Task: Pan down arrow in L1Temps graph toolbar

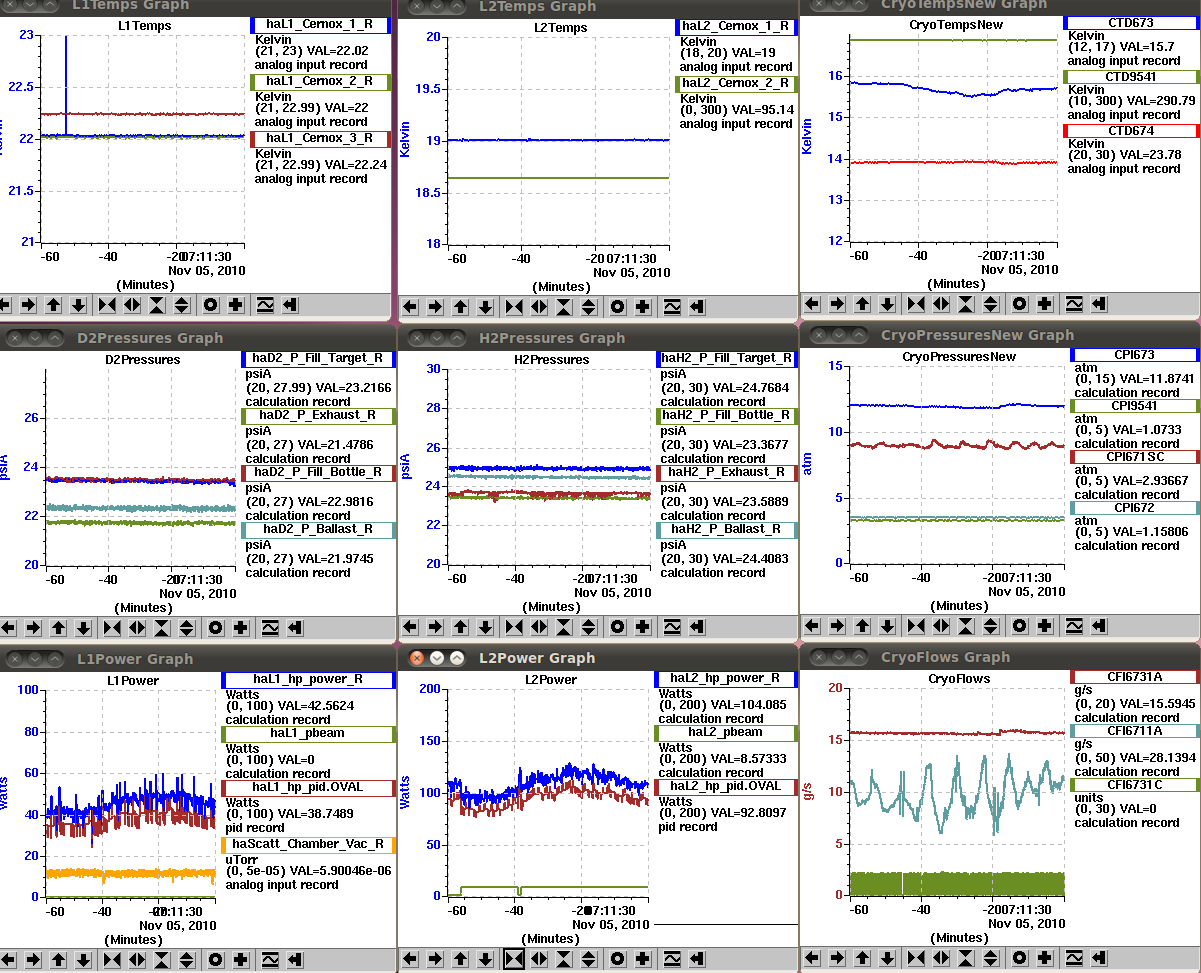Action: click(x=79, y=305)
